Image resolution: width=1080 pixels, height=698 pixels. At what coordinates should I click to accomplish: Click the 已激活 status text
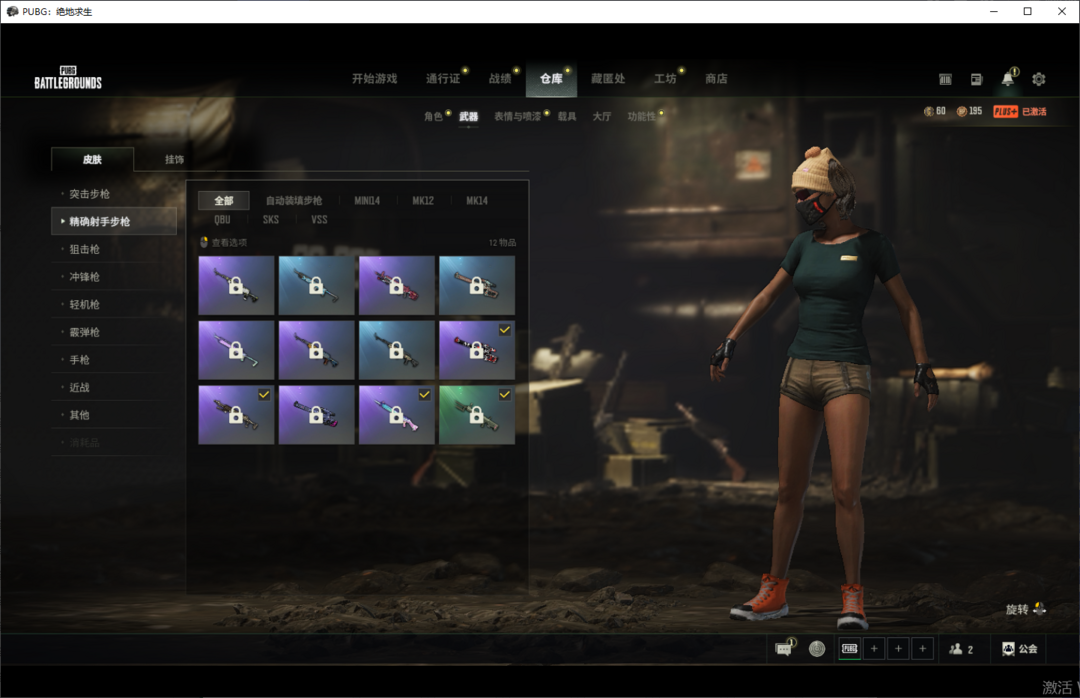click(1034, 112)
